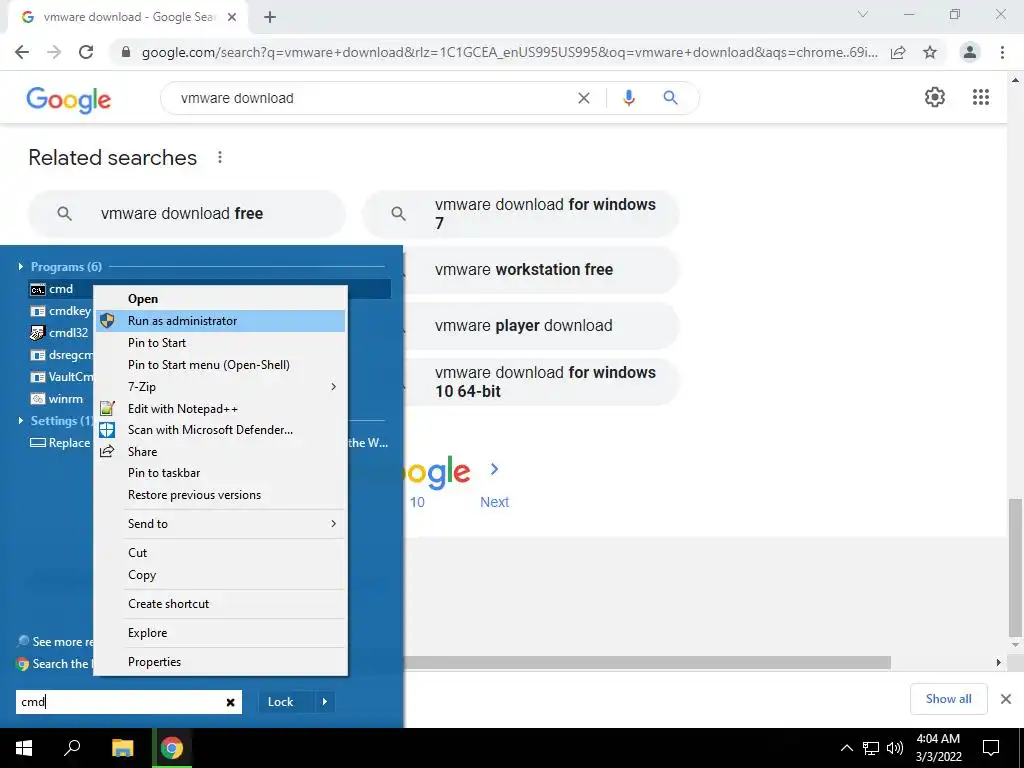
Task: Open Lock button arrow submenu
Action: coord(325,702)
